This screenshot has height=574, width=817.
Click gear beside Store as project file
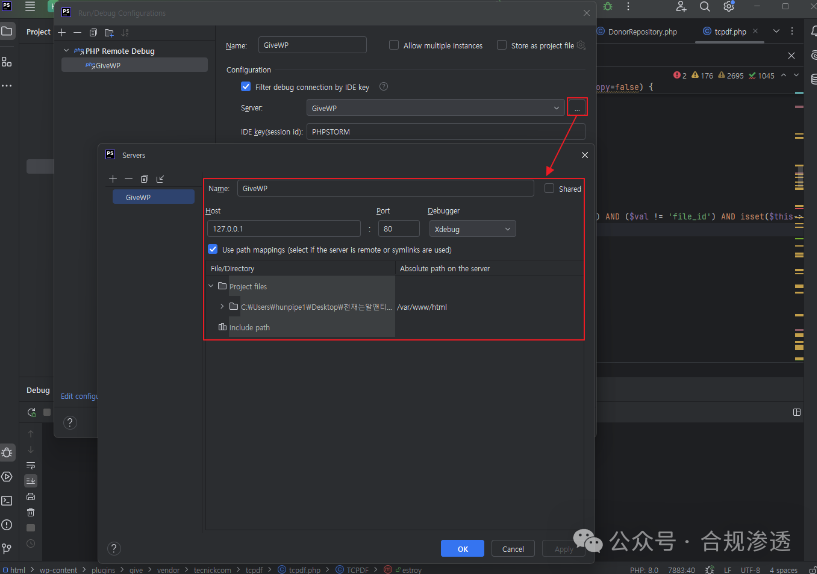pos(581,45)
